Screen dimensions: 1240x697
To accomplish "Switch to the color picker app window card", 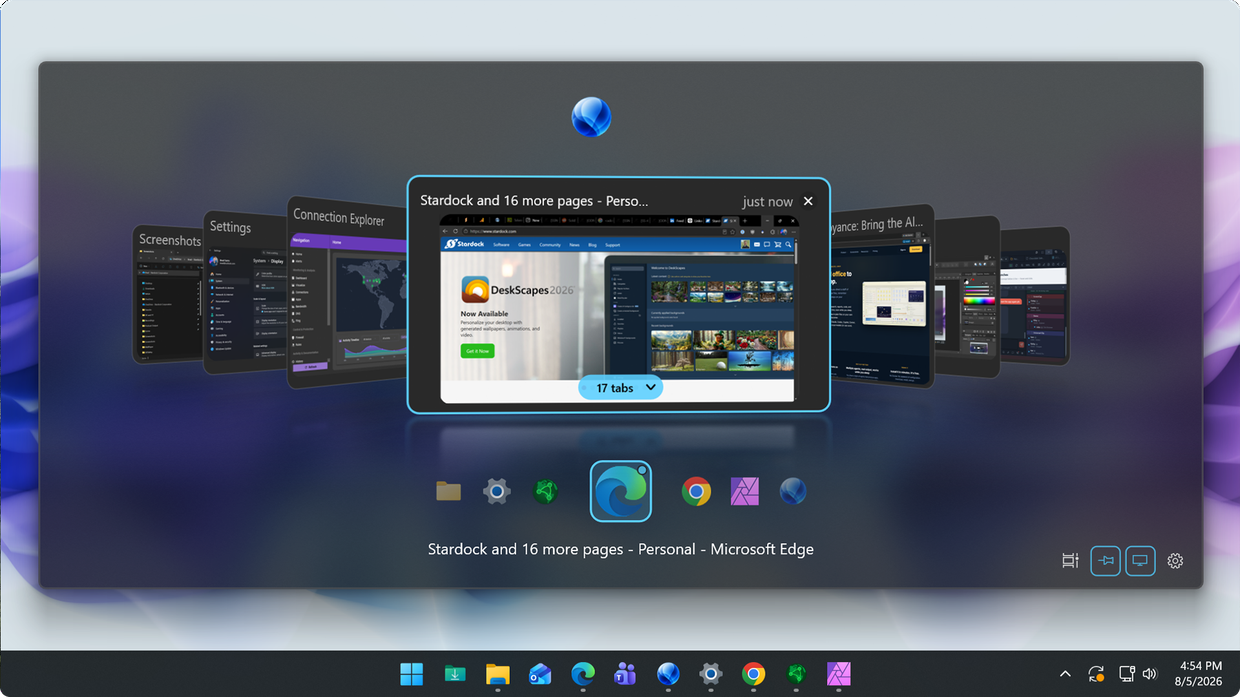I will [967, 297].
